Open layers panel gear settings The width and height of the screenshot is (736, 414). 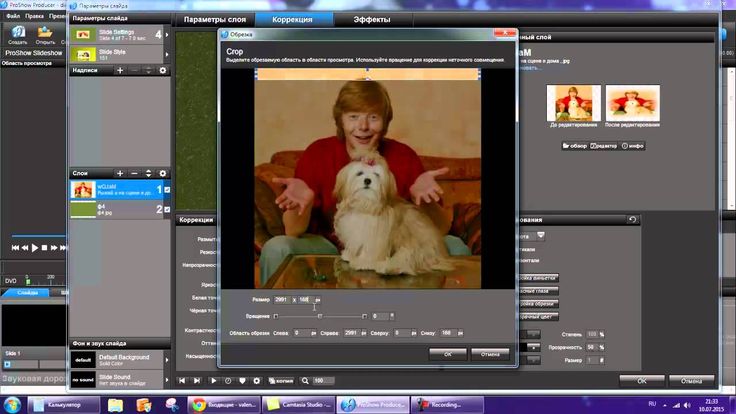pyautogui.click(x=163, y=173)
